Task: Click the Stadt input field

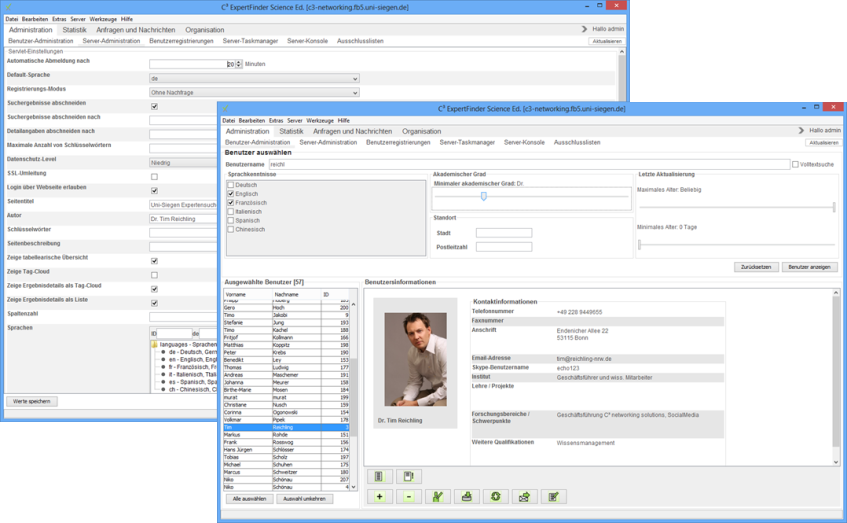Action: coord(503,233)
